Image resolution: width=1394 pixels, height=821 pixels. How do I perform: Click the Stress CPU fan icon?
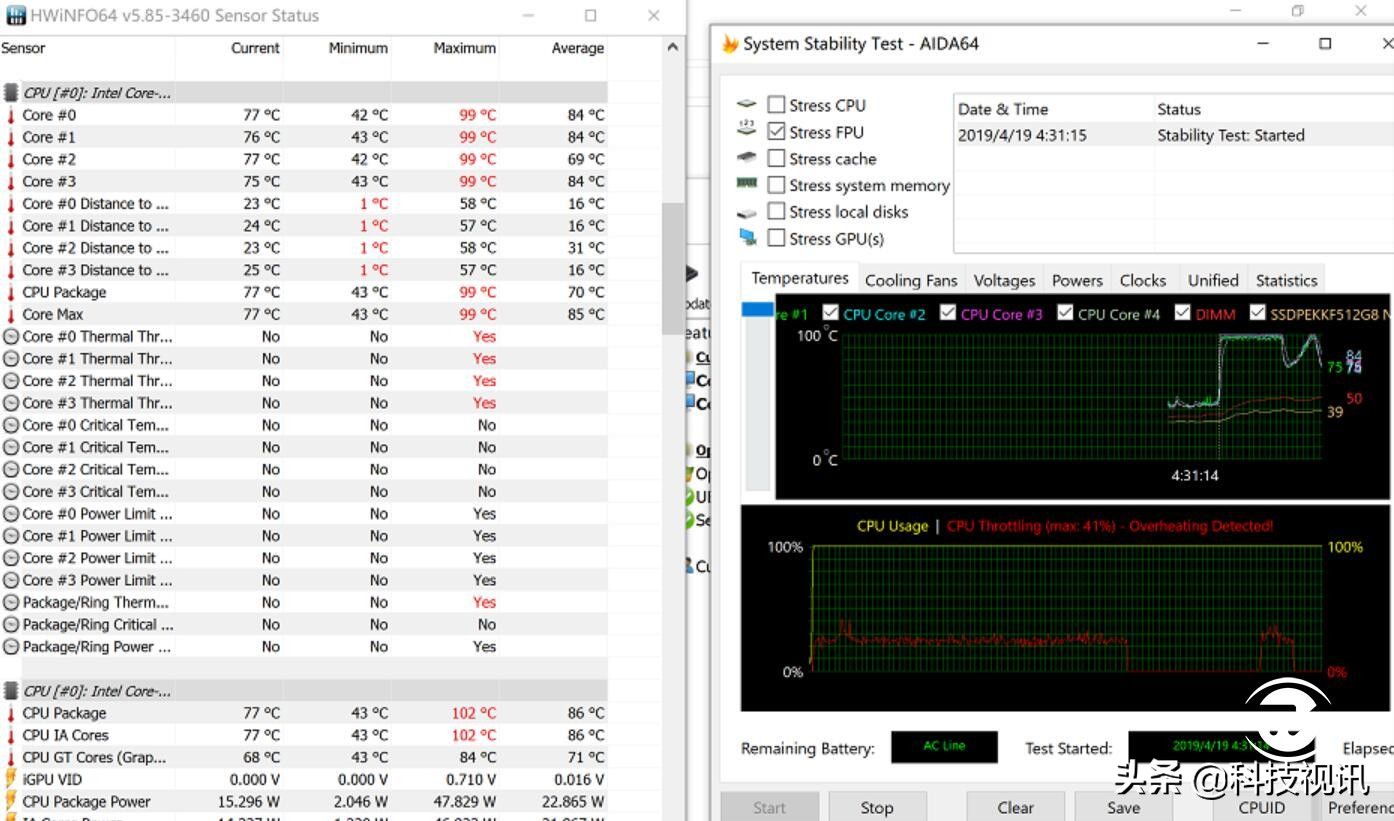click(745, 105)
